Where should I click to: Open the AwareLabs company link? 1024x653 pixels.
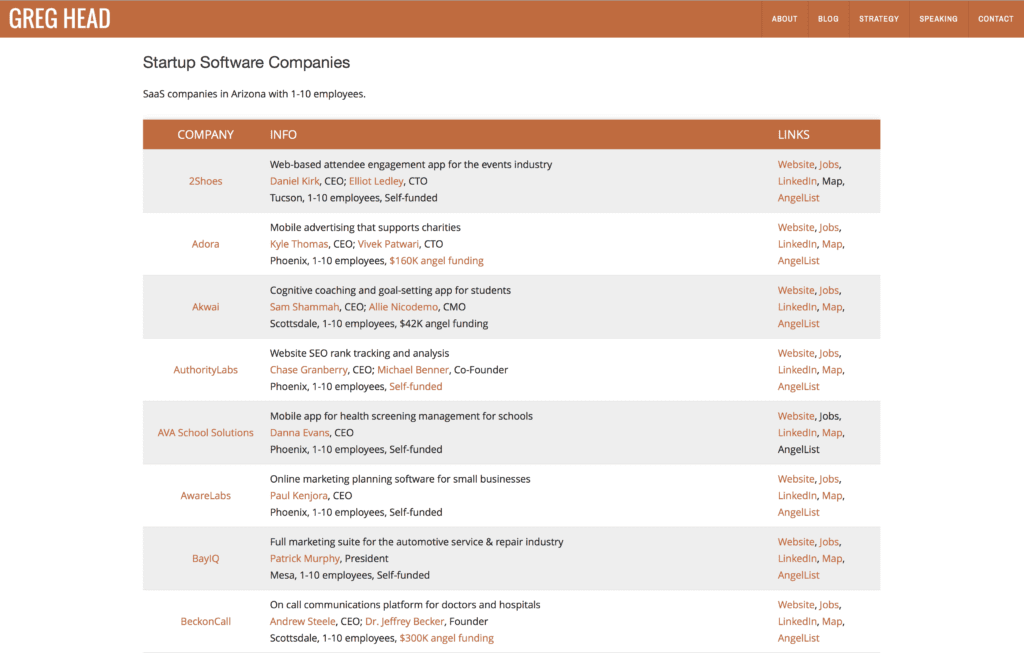point(206,495)
